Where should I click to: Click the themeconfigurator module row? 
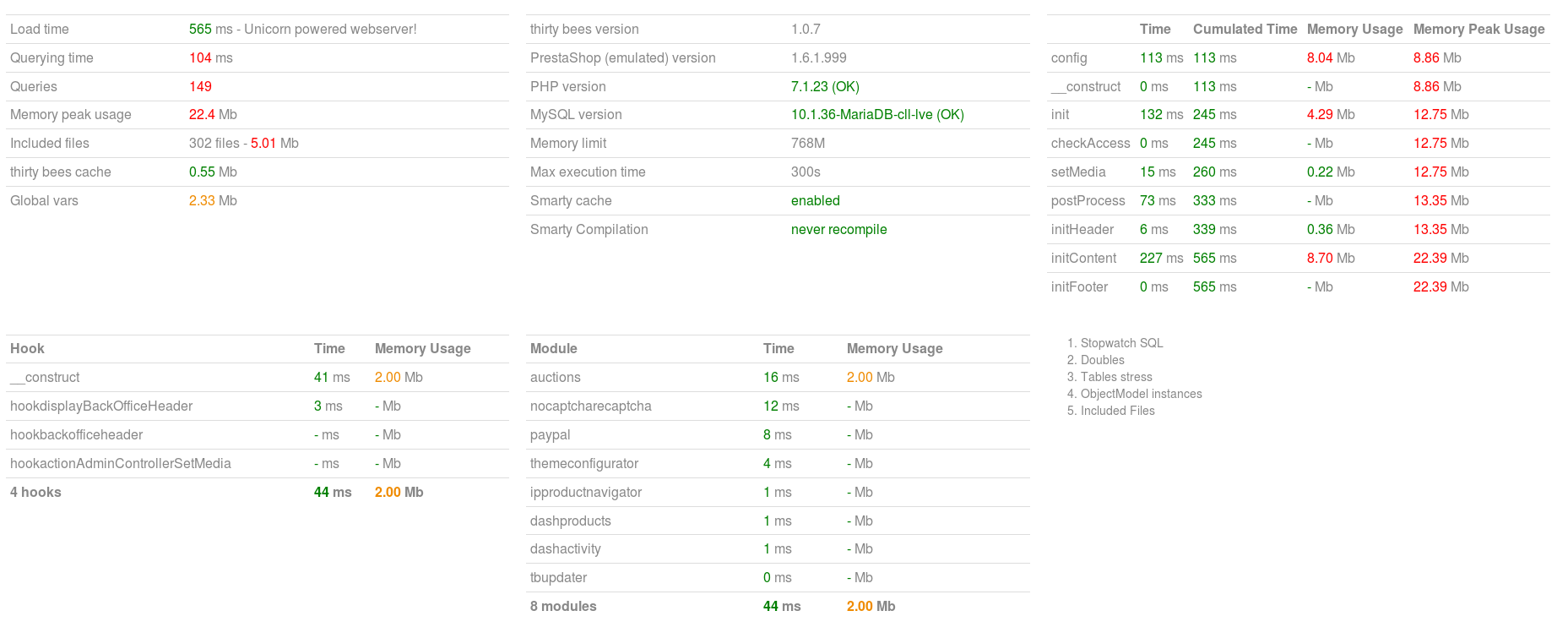click(x=583, y=464)
